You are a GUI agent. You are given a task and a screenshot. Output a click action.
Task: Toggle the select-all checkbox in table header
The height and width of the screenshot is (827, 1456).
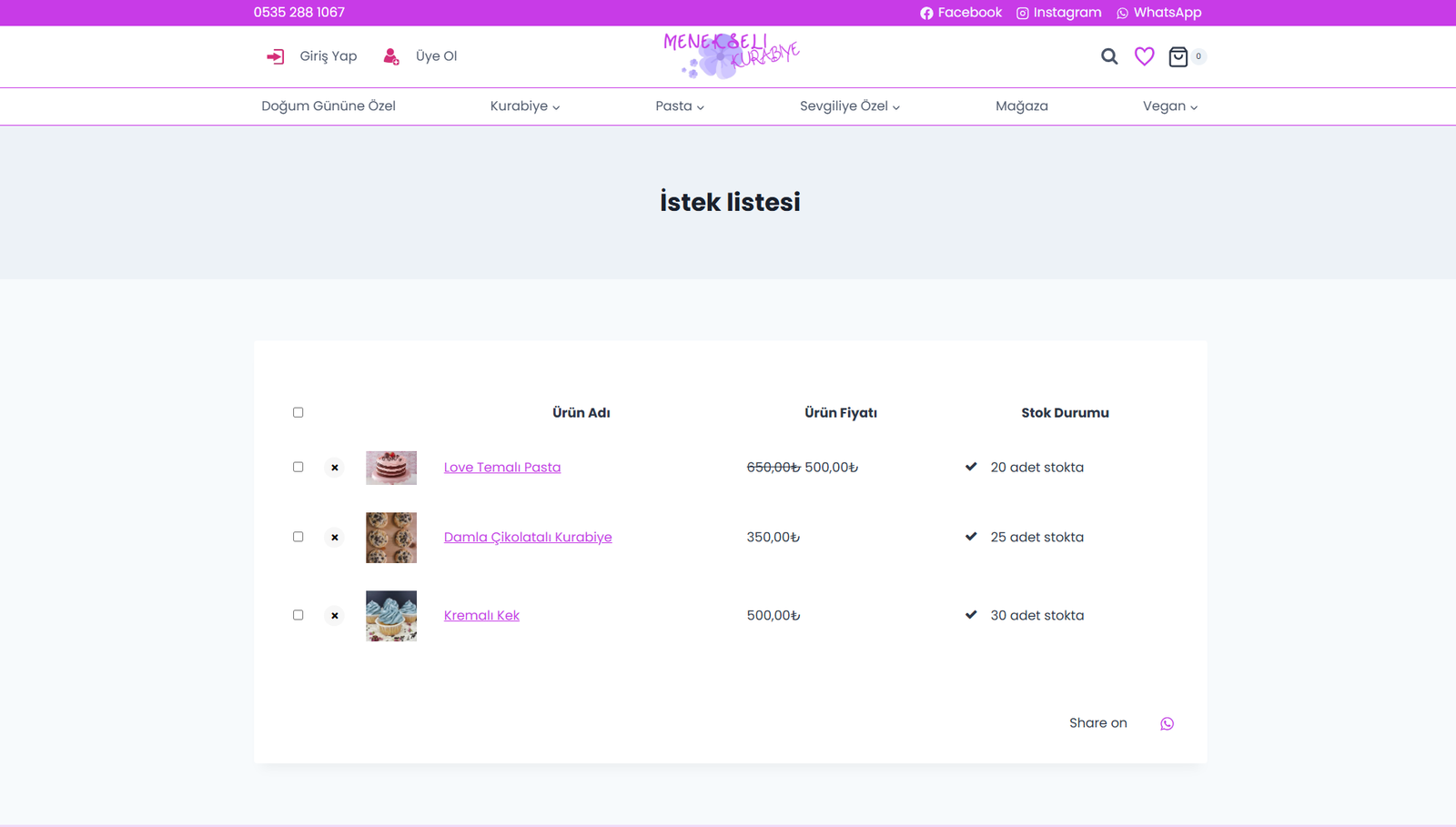(x=298, y=412)
